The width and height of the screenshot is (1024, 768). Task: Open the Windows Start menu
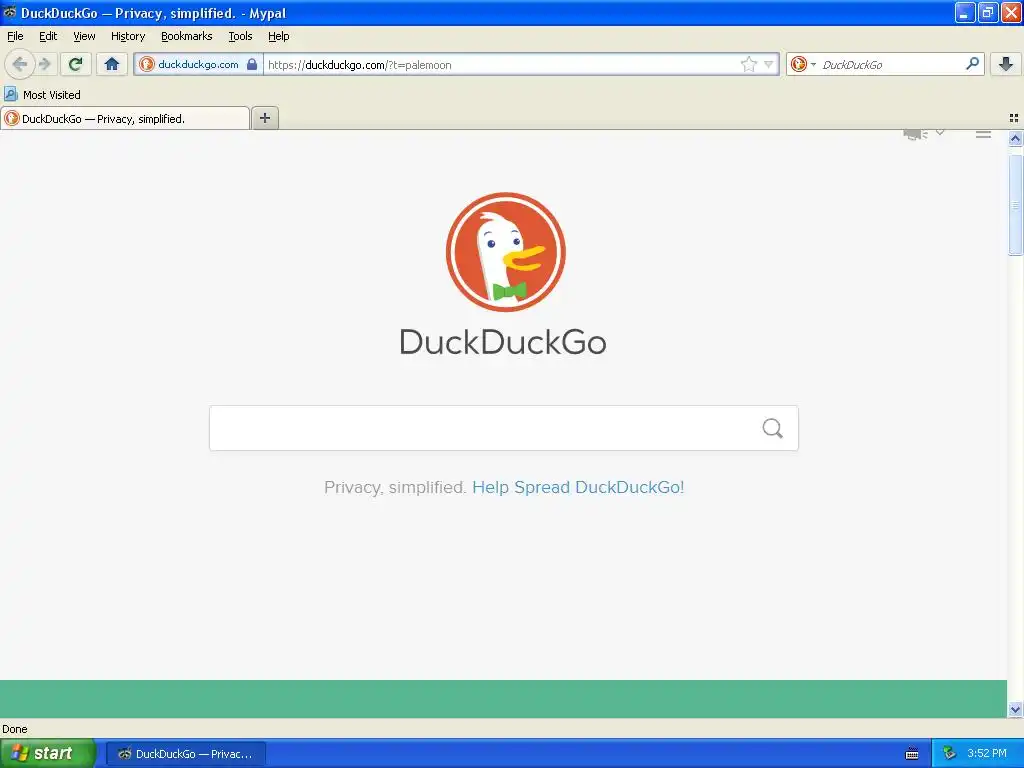(48, 753)
